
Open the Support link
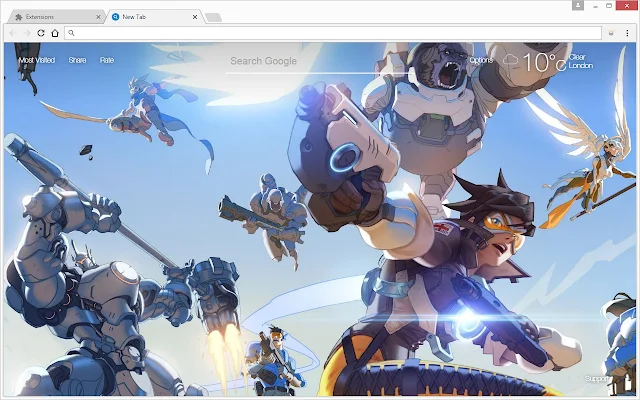[596, 378]
